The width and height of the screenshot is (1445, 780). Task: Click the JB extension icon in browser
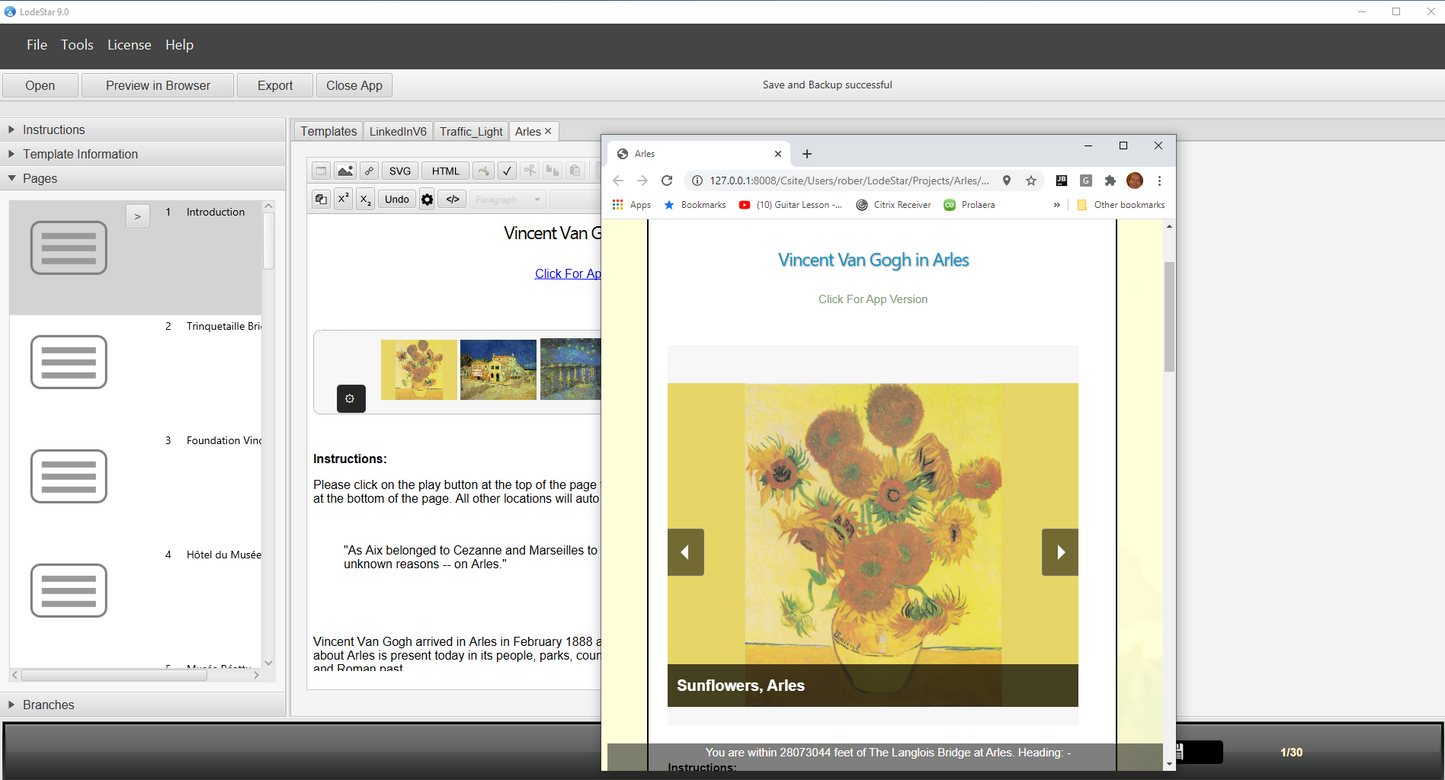click(1061, 181)
